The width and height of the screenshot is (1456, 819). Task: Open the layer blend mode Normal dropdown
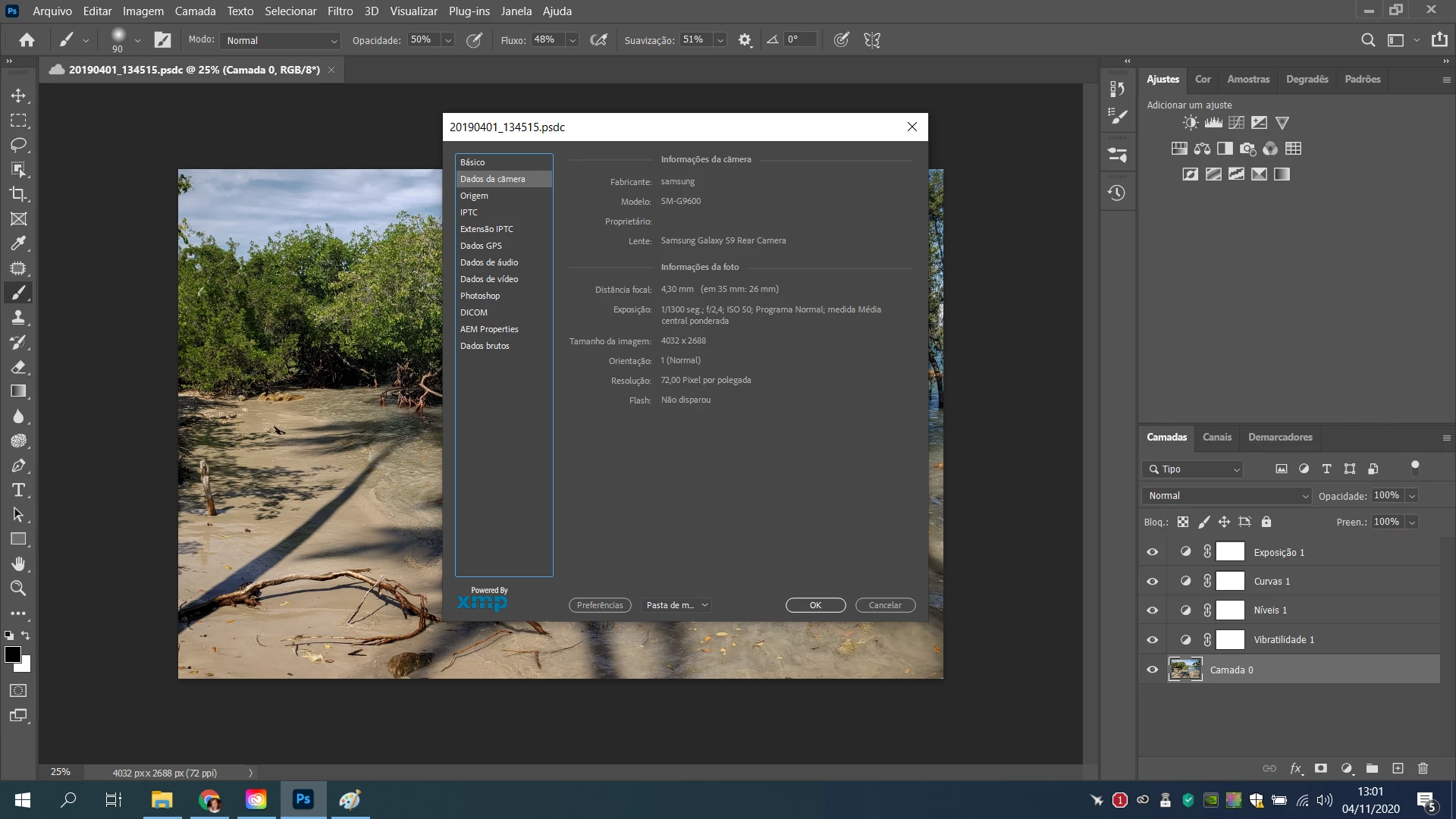[1226, 496]
